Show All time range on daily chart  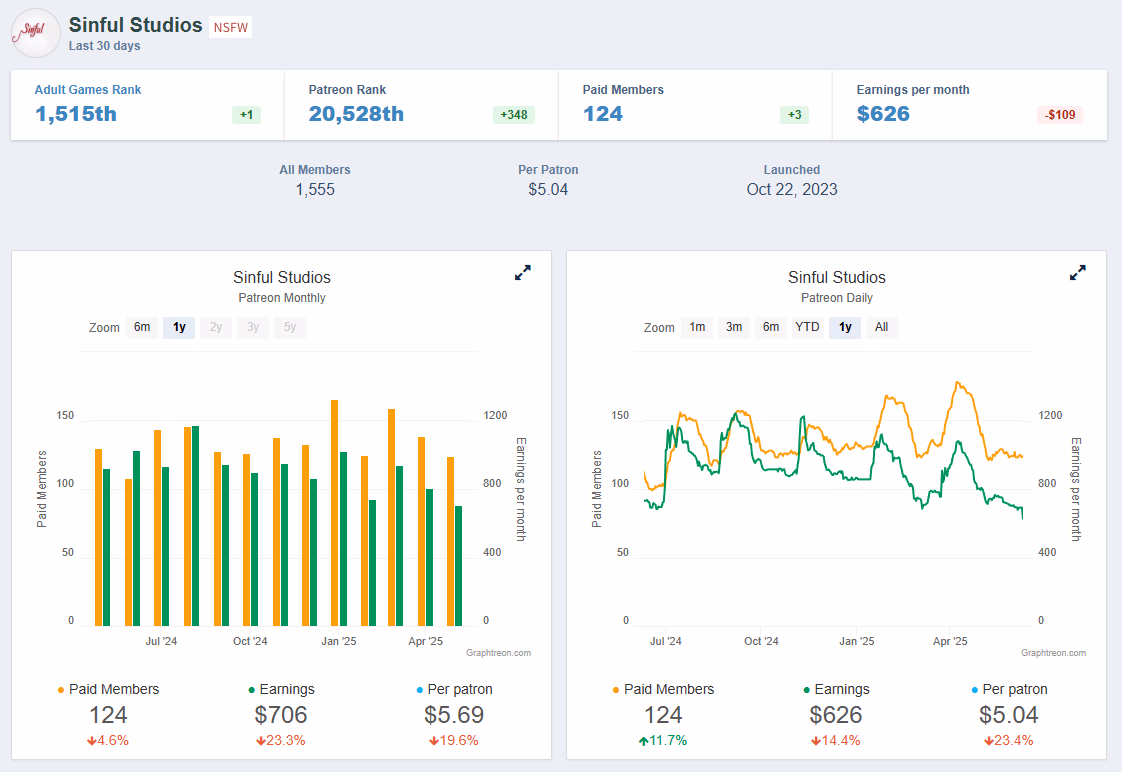(881, 327)
